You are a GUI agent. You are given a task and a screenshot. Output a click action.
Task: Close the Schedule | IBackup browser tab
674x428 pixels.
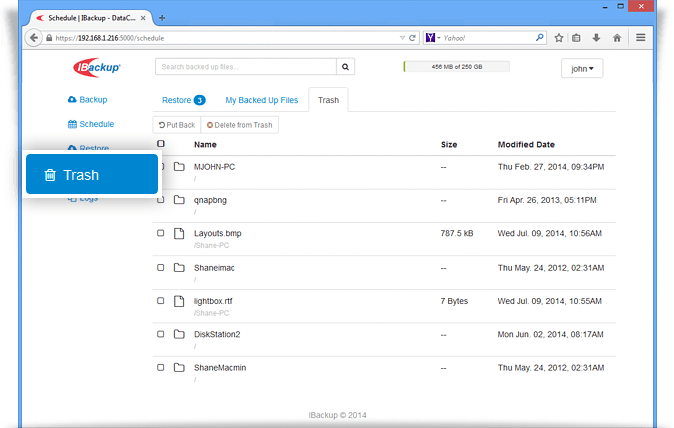click(143, 18)
